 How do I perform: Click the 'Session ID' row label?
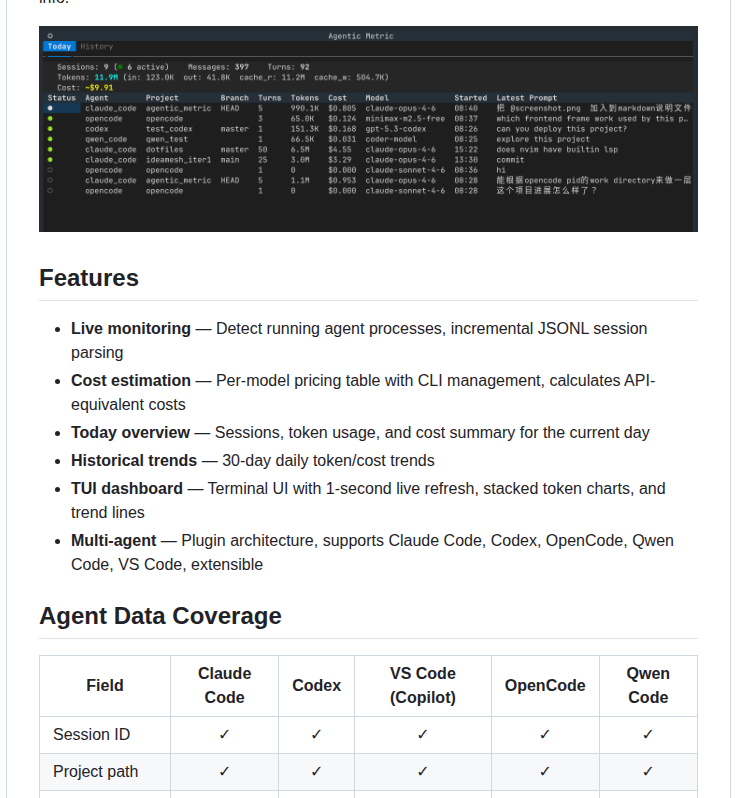click(x=92, y=734)
